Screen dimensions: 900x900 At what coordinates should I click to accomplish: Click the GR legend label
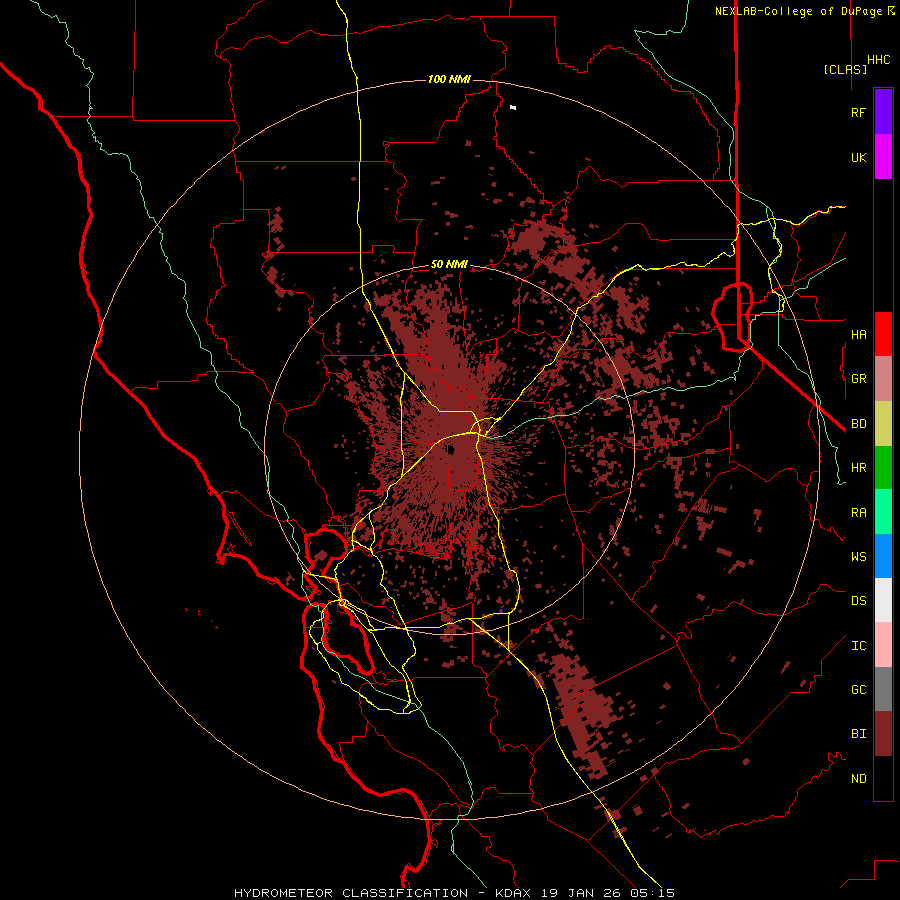(858, 379)
